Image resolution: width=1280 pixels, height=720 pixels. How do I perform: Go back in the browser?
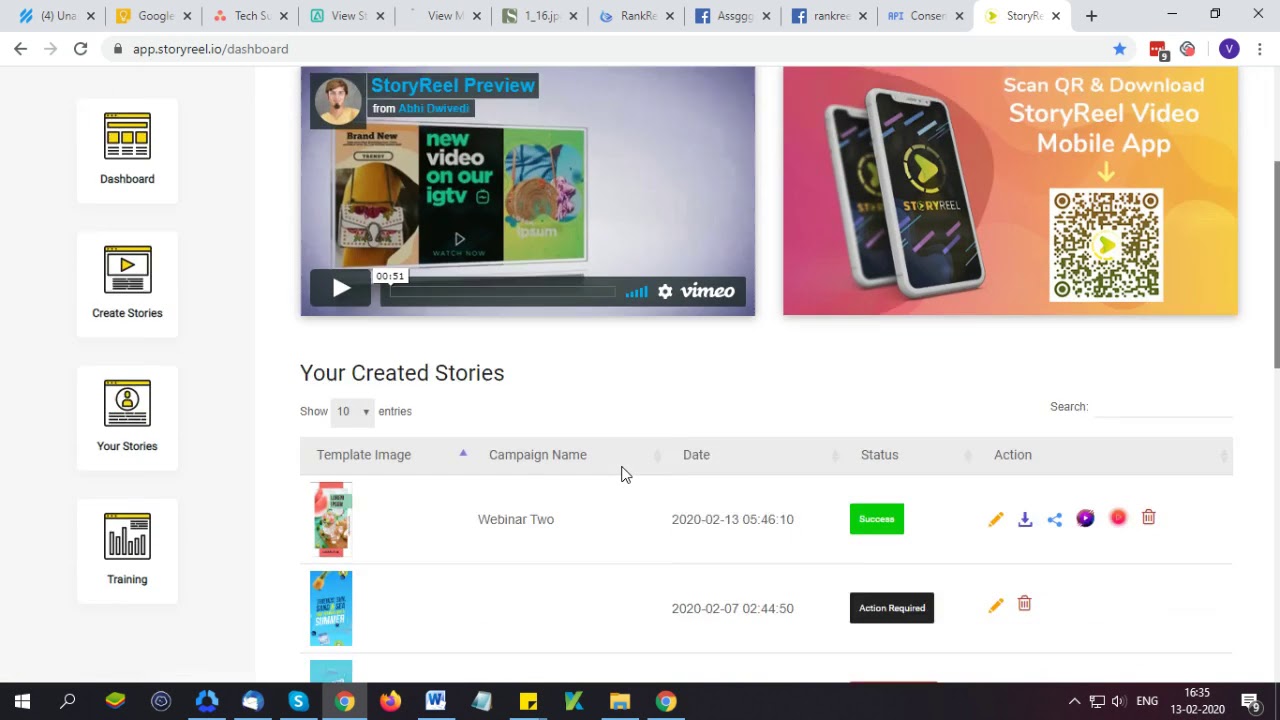(x=20, y=49)
